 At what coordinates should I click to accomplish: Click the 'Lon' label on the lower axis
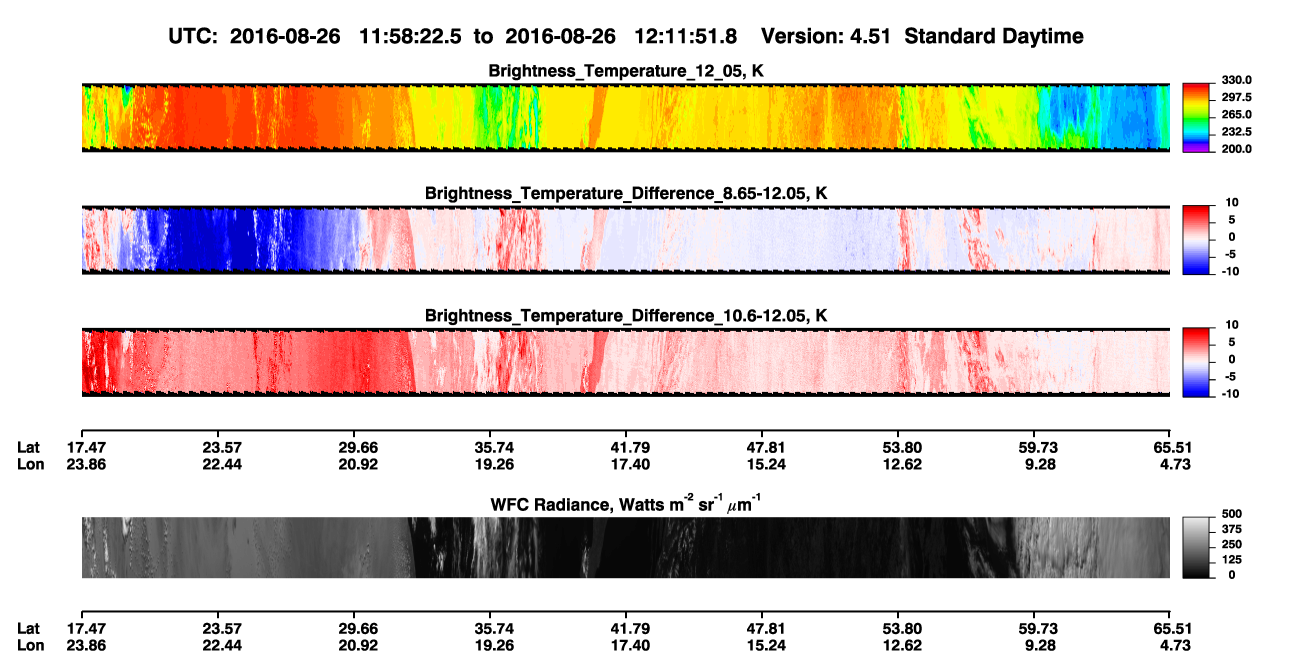click(30, 645)
